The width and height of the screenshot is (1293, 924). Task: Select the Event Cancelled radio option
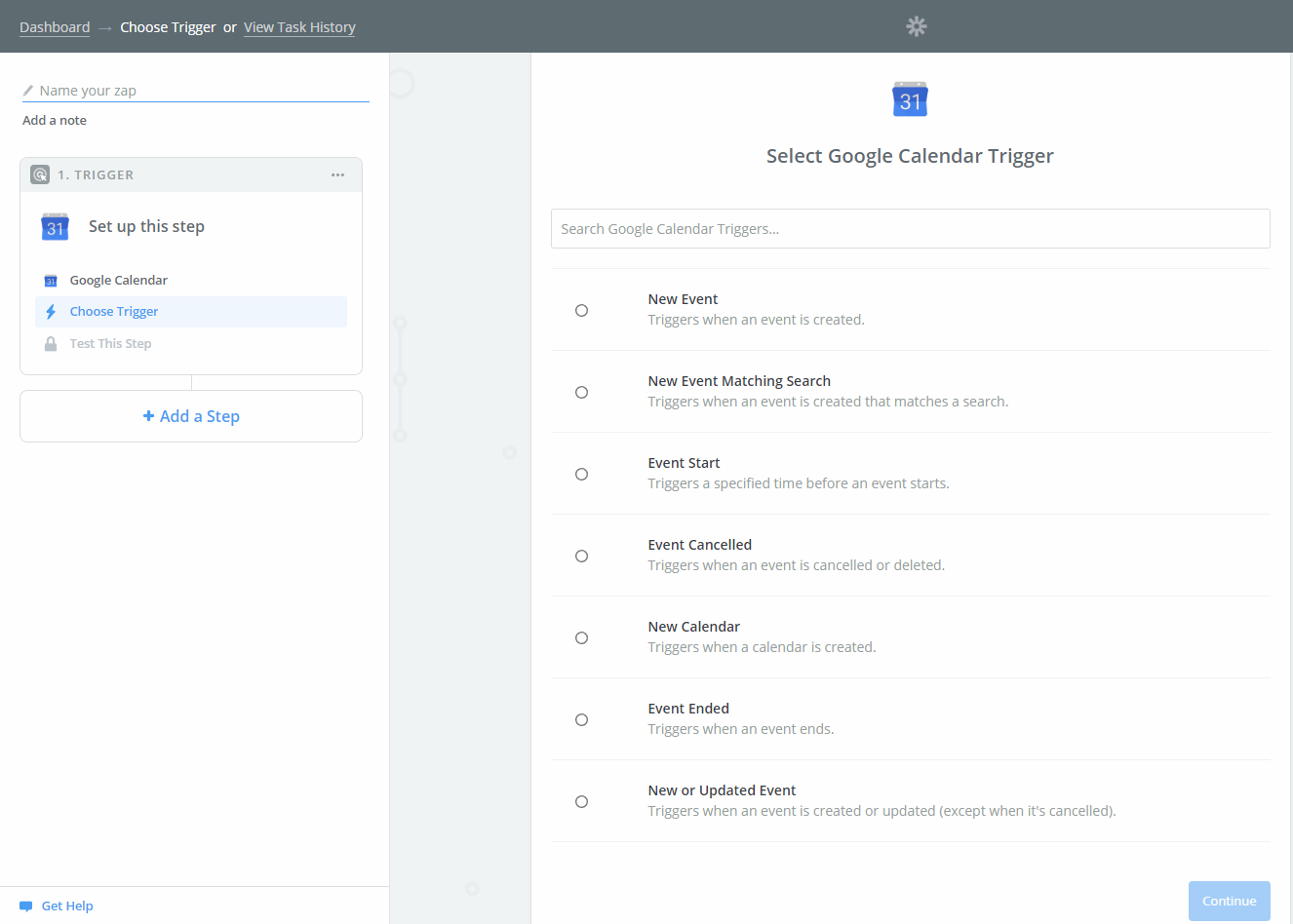(x=581, y=556)
